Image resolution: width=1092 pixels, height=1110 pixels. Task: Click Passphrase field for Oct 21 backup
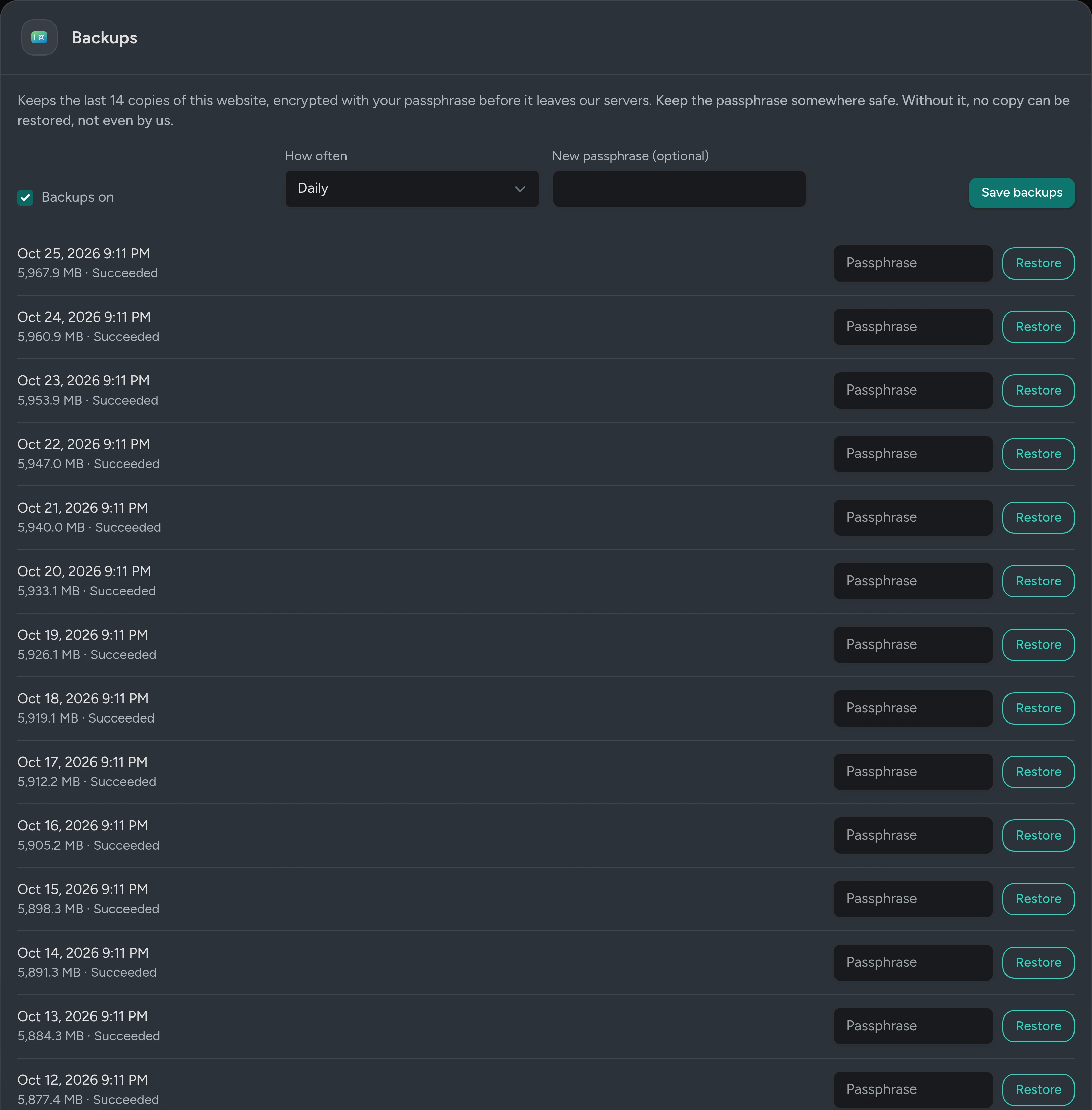[913, 518]
